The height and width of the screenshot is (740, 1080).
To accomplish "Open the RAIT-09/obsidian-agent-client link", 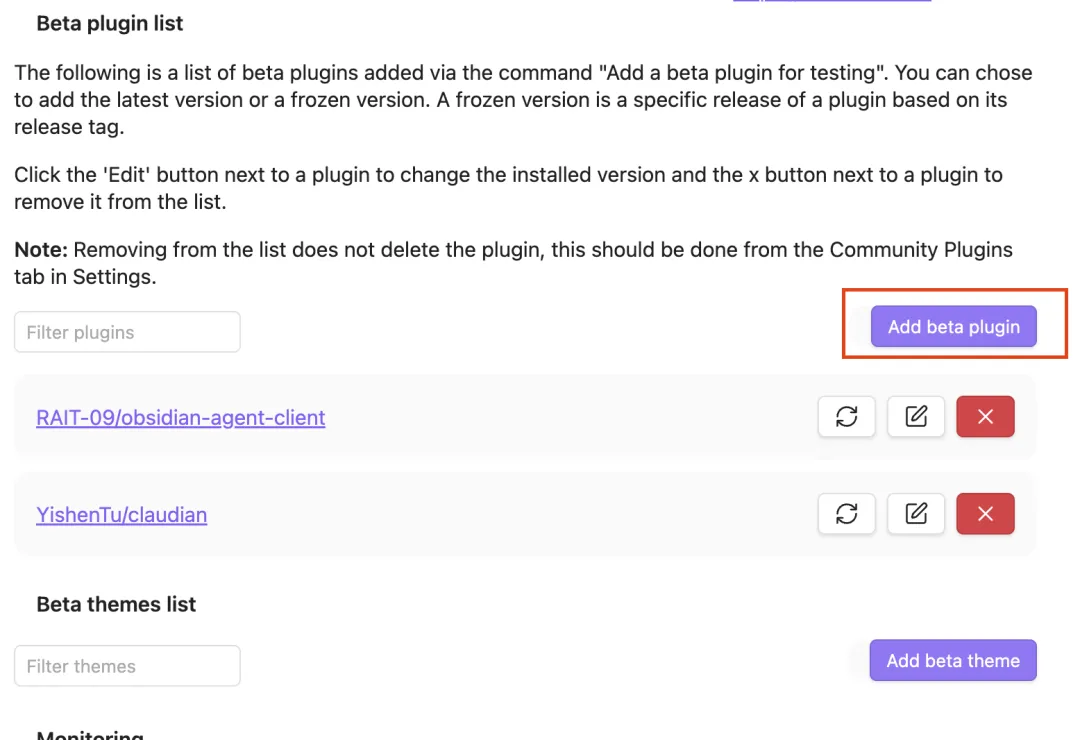I will 181,417.
